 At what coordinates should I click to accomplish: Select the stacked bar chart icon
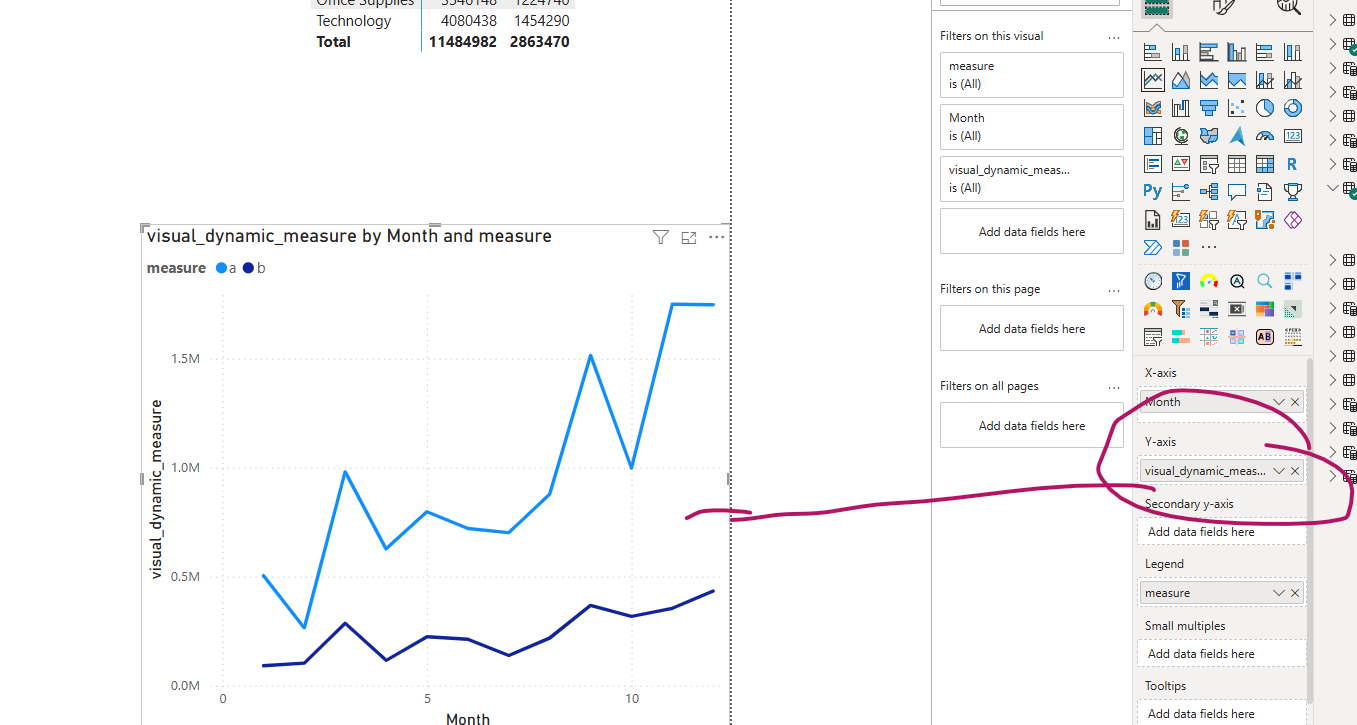coord(1153,52)
